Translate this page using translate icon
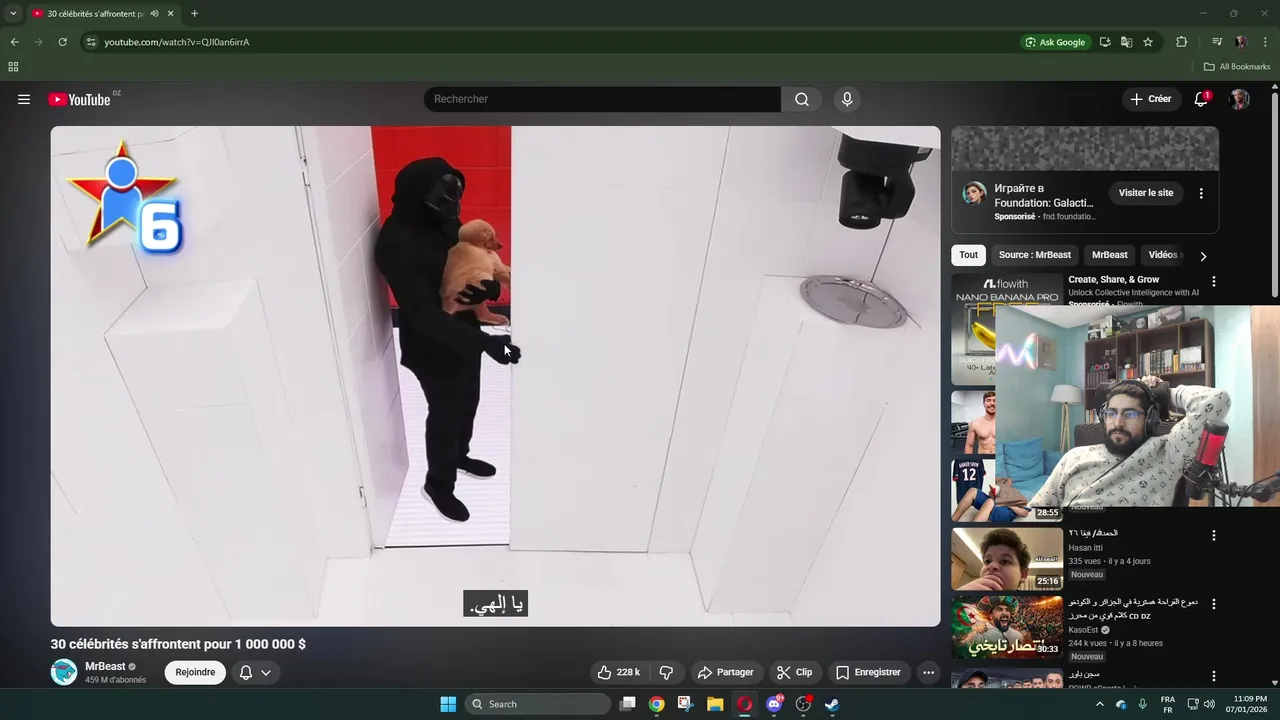This screenshot has height=720, width=1280. (x=1126, y=42)
